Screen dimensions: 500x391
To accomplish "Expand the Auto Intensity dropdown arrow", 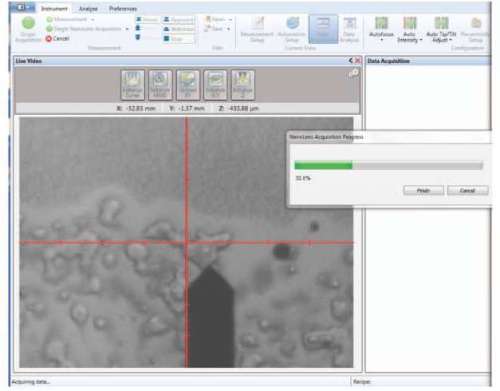I will [x=421, y=40].
